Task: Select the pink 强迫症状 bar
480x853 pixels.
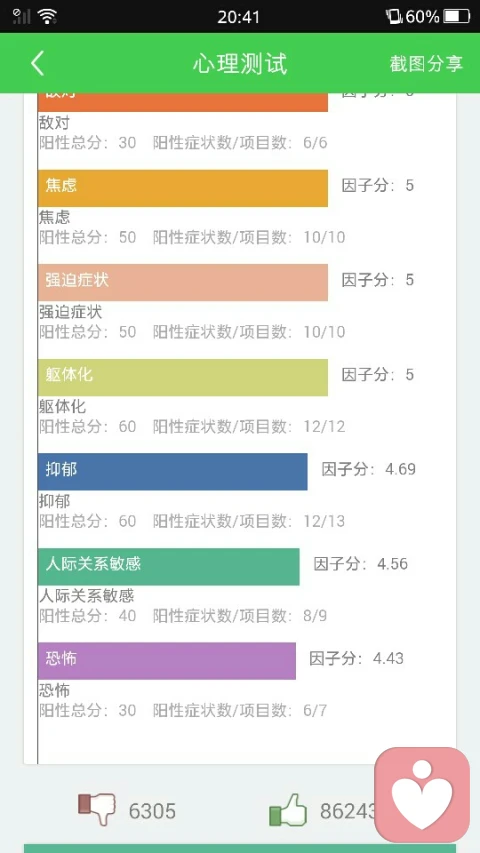Action: tap(183, 282)
